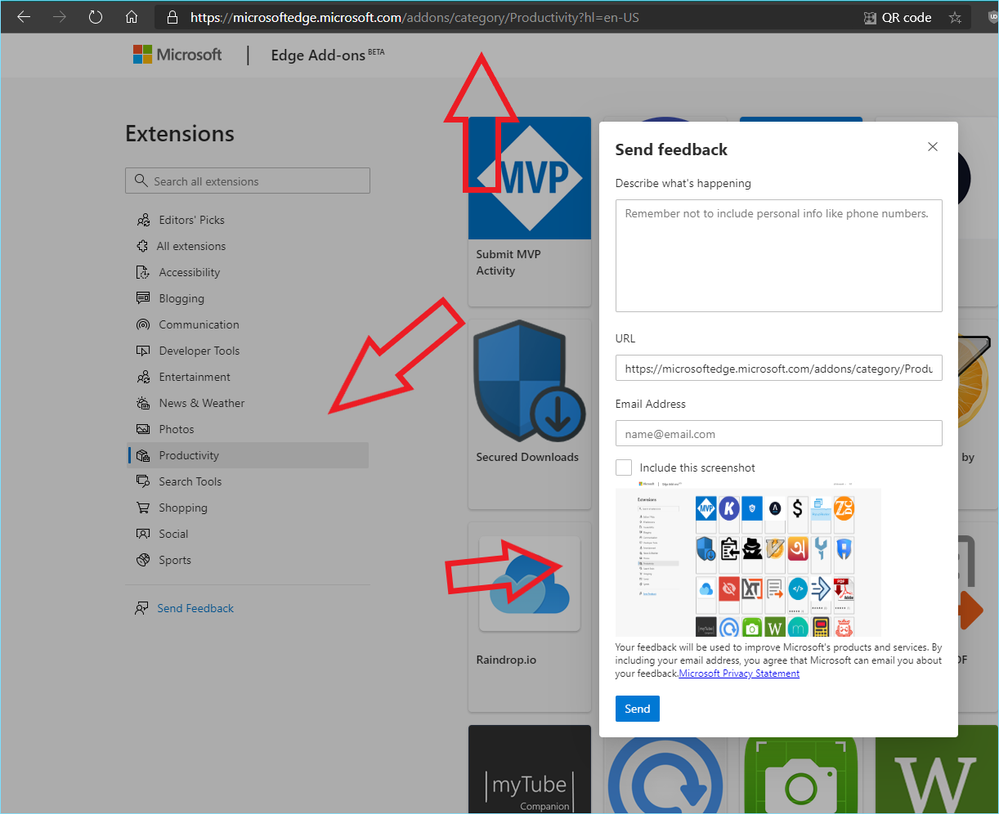The image size is (999, 814).
Task: Click the Send Feedback person icon
Action: click(141, 608)
